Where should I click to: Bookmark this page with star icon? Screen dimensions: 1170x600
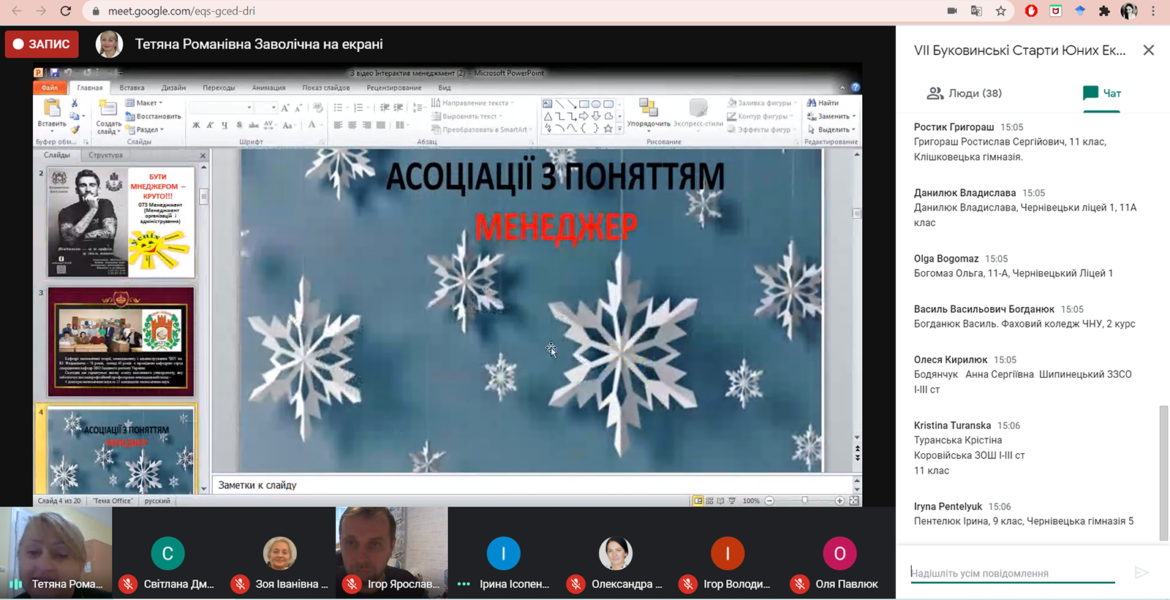point(1001,11)
